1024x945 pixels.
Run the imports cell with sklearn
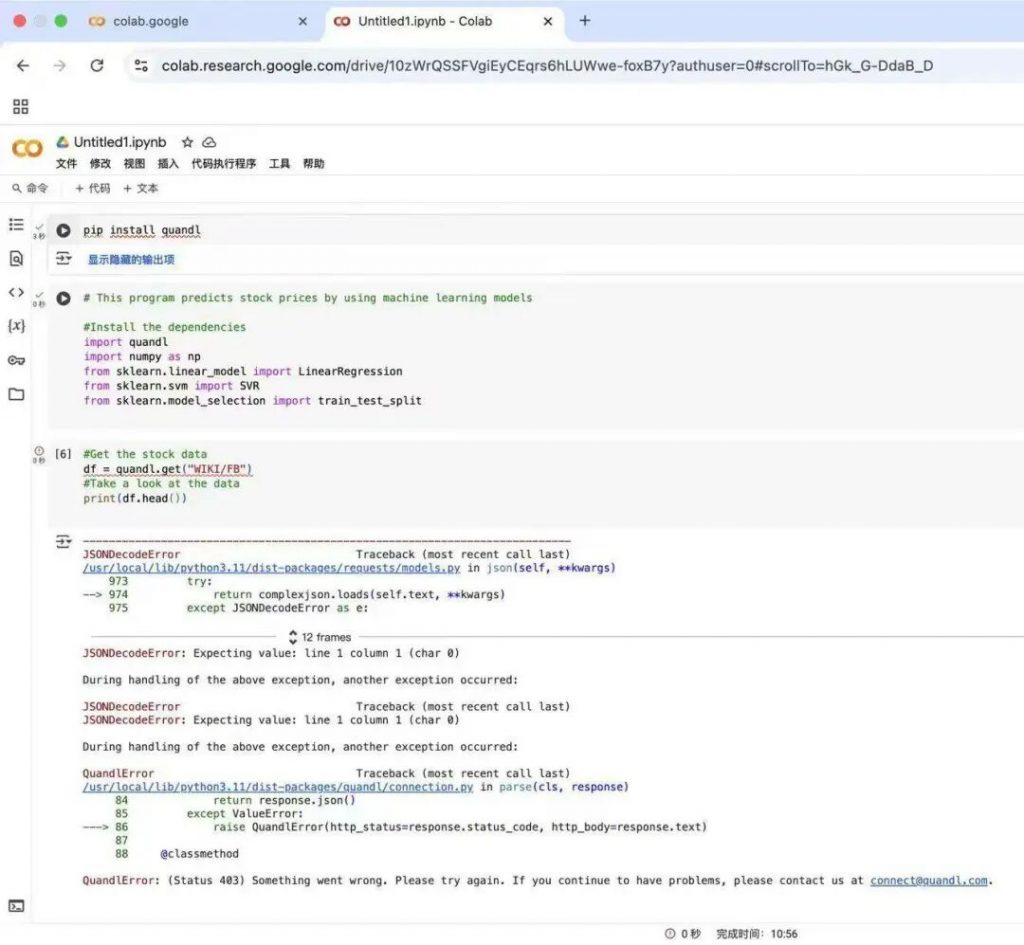[x=63, y=298]
